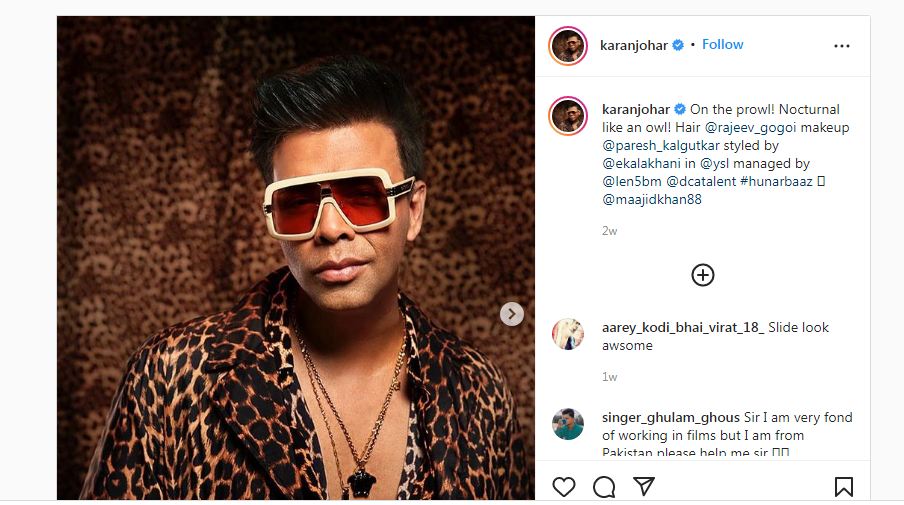Open singer_ghulam_ghous profile avatar
This screenshot has height=505, width=904.
[568, 424]
